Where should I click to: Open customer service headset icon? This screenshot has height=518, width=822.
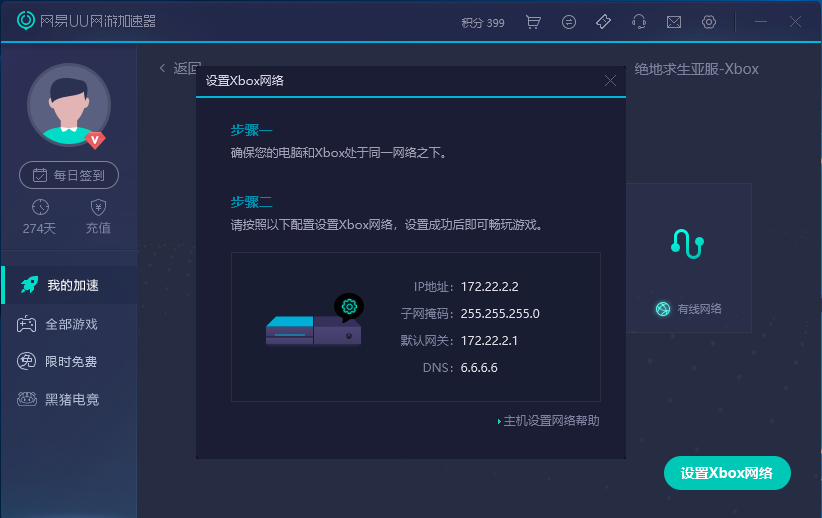click(639, 22)
